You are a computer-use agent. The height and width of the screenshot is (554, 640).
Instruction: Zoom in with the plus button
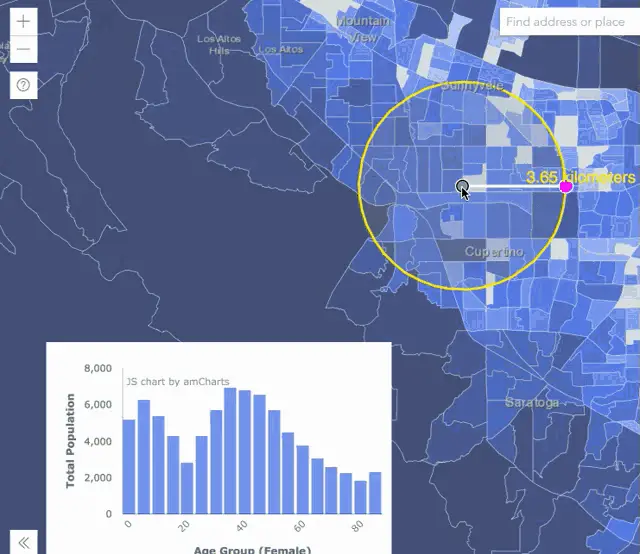[x=24, y=21]
